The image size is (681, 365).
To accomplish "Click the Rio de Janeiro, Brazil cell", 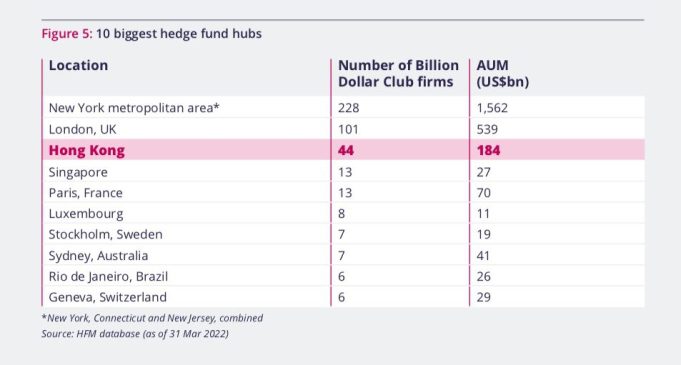I will click(x=108, y=276).
